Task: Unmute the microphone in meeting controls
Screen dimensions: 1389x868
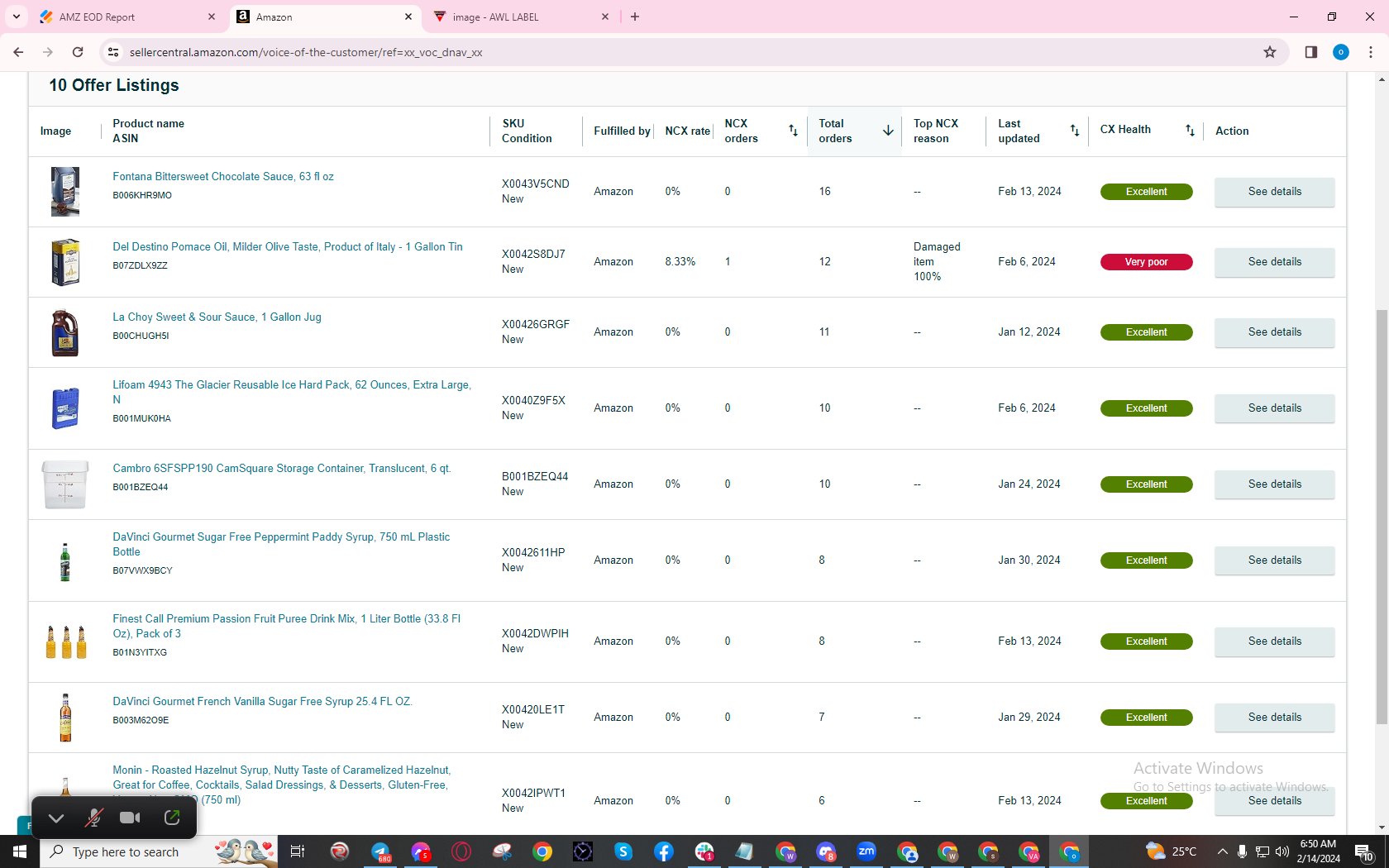Action: pos(94,818)
